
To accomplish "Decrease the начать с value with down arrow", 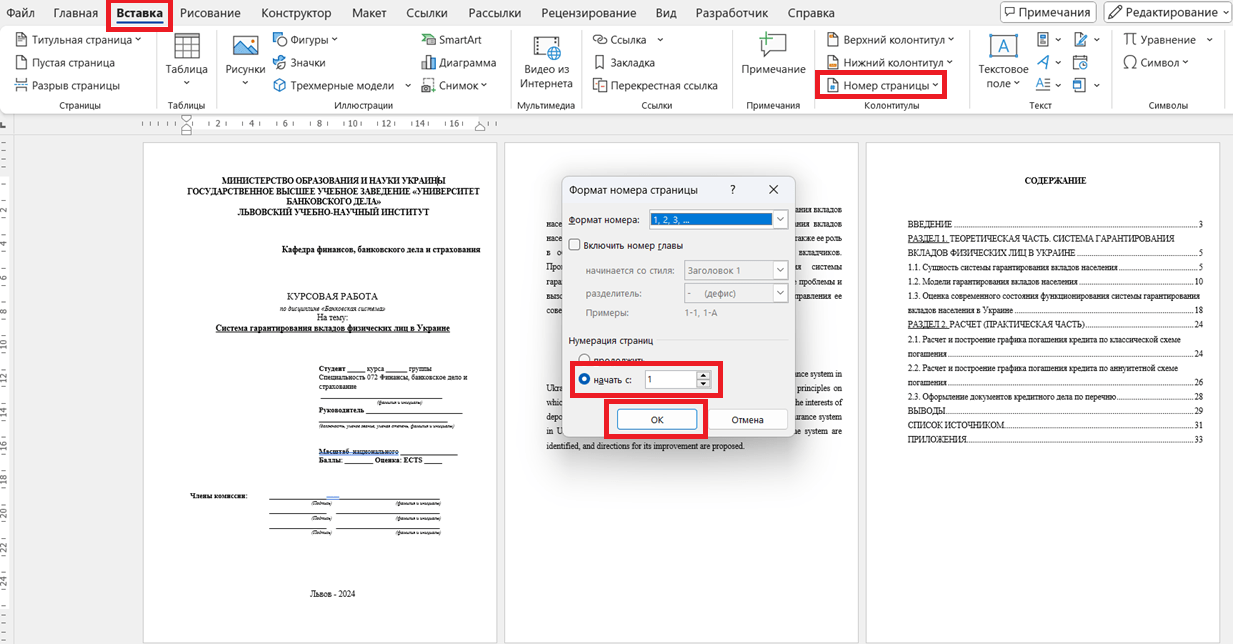I will [x=703, y=384].
